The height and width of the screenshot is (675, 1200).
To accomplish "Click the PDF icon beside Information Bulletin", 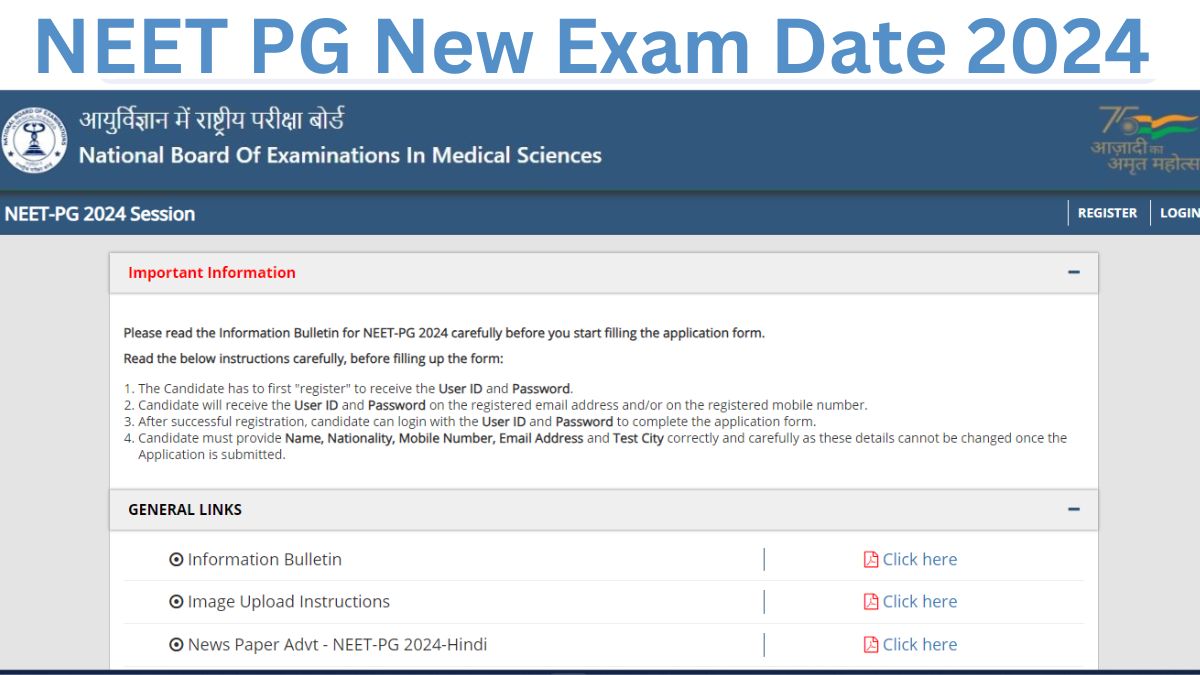I will [871, 559].
